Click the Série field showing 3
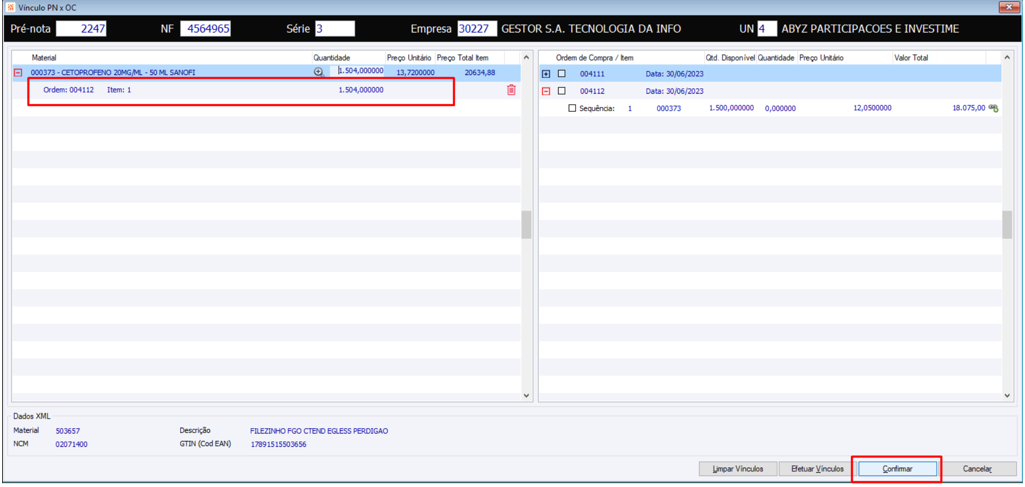The width and height of the screenshot is (1025, 487). [x=335, y=29]
